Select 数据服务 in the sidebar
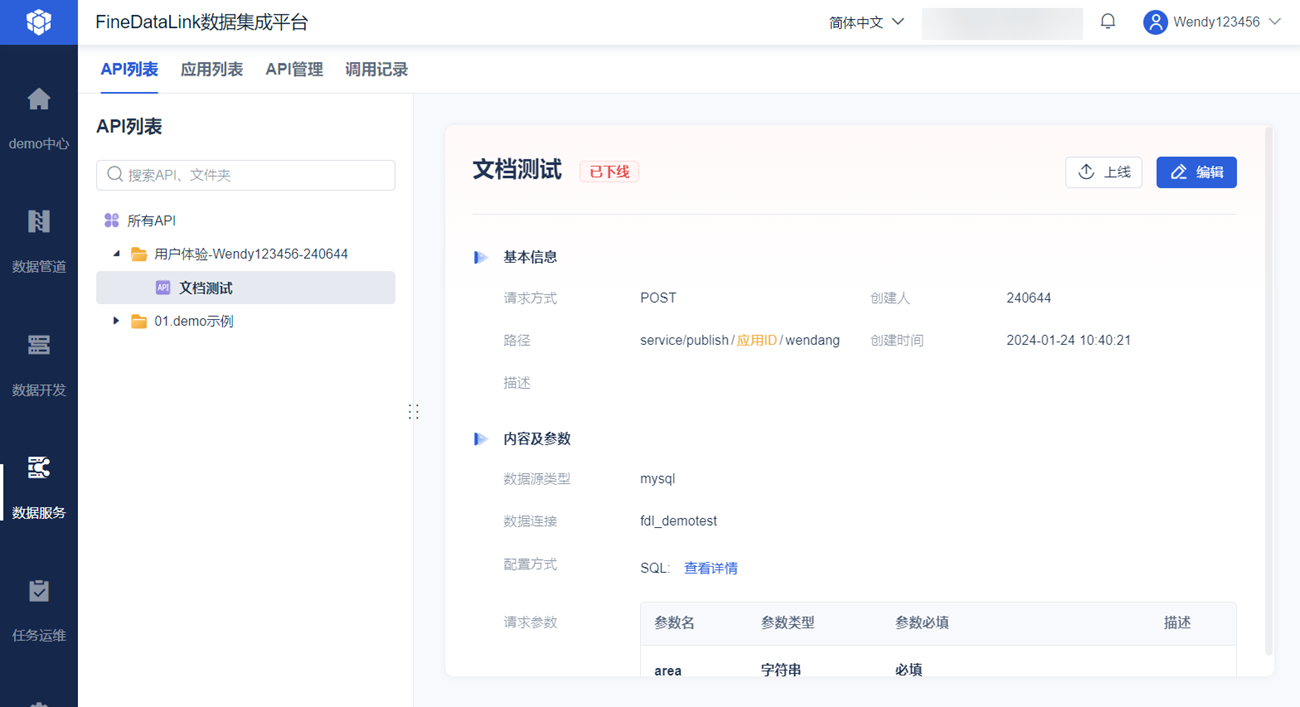Screen dimensions: 1300x707 pos(39,489)
